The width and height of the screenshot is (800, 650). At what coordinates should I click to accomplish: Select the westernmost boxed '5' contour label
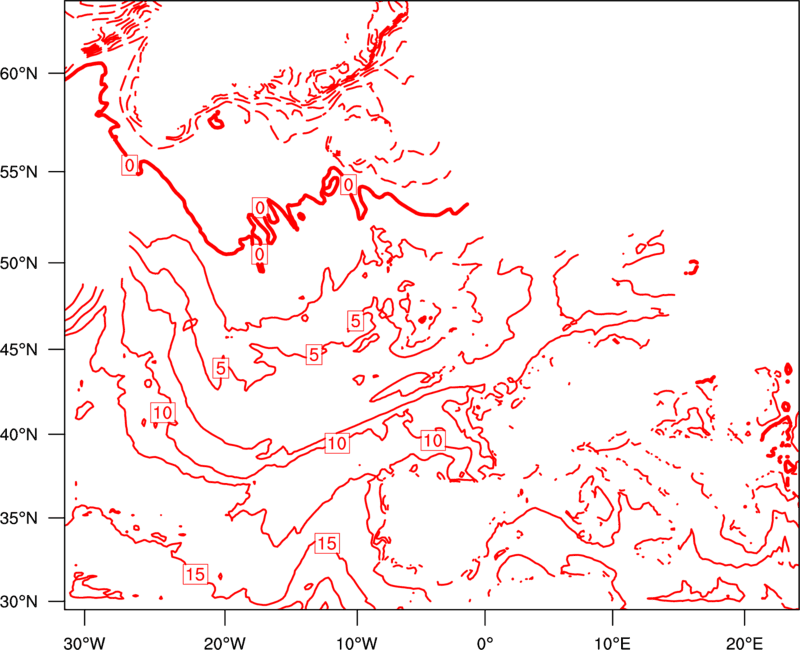[220, 368]
